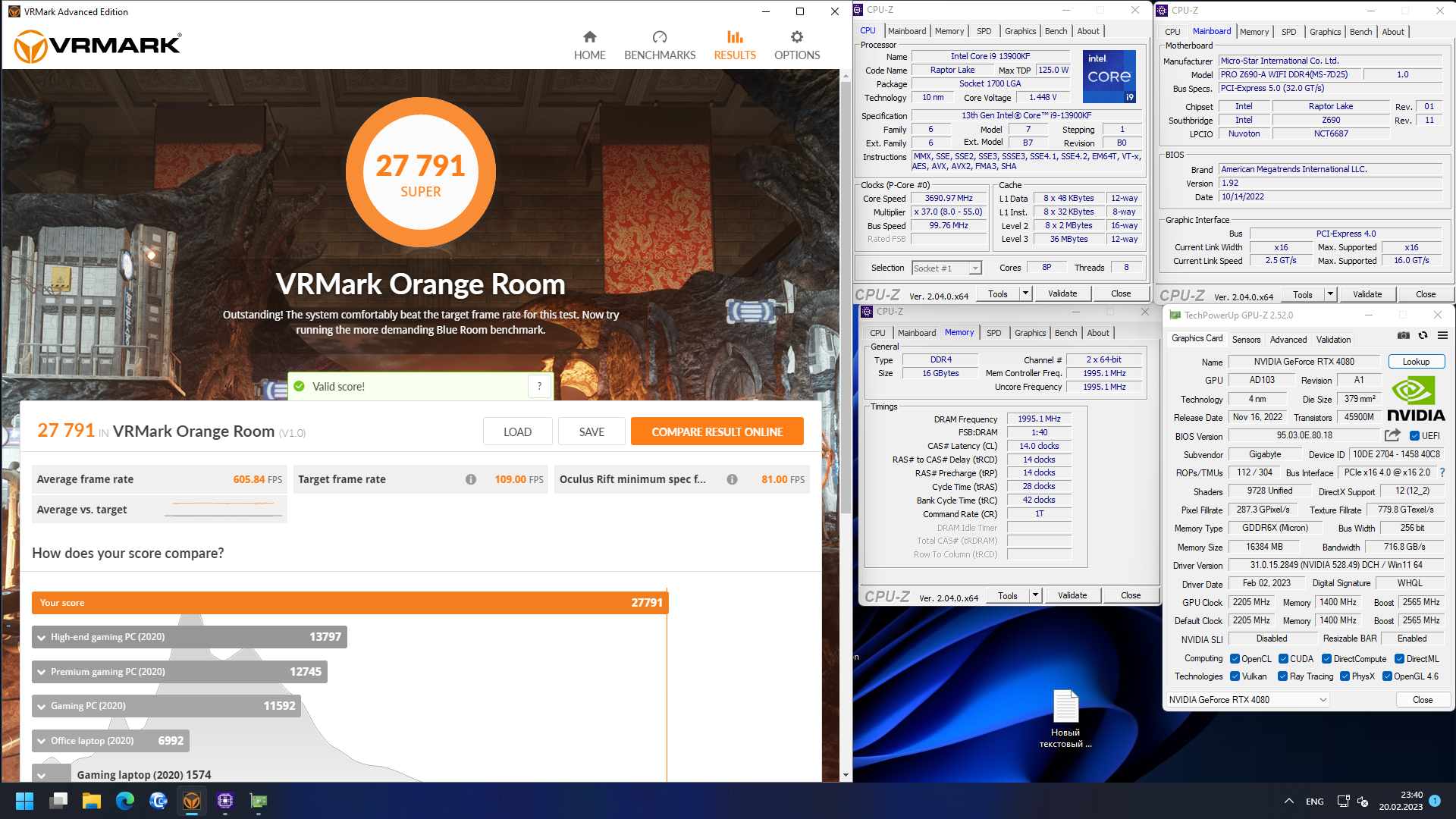Open the notification badge in the tray

(x=1435, y=800)
